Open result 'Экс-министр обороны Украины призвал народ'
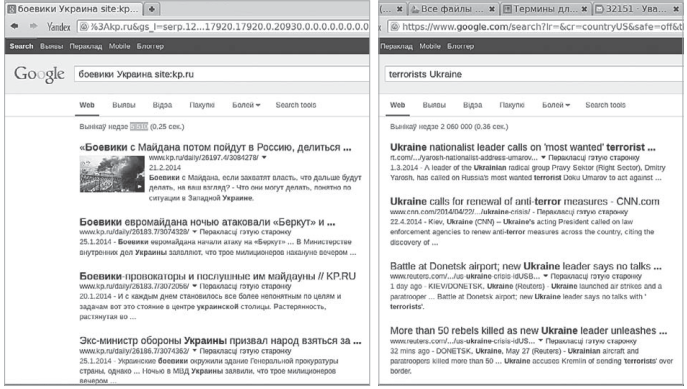The image size is (687, 389). point(220,341)
